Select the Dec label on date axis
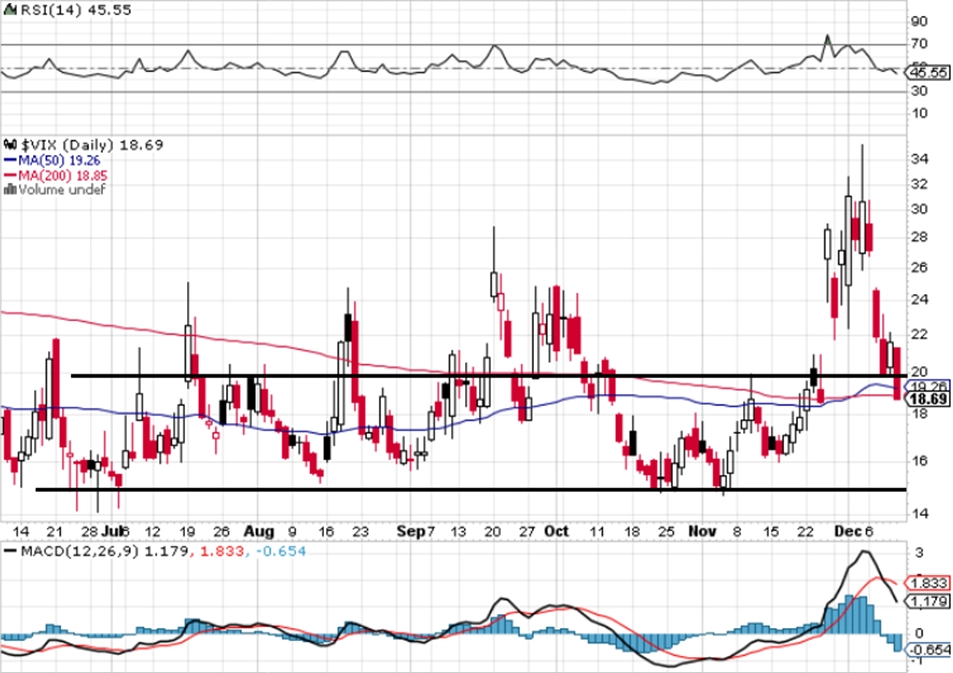This screenshot has width=953, height=673. pos(848,531)
